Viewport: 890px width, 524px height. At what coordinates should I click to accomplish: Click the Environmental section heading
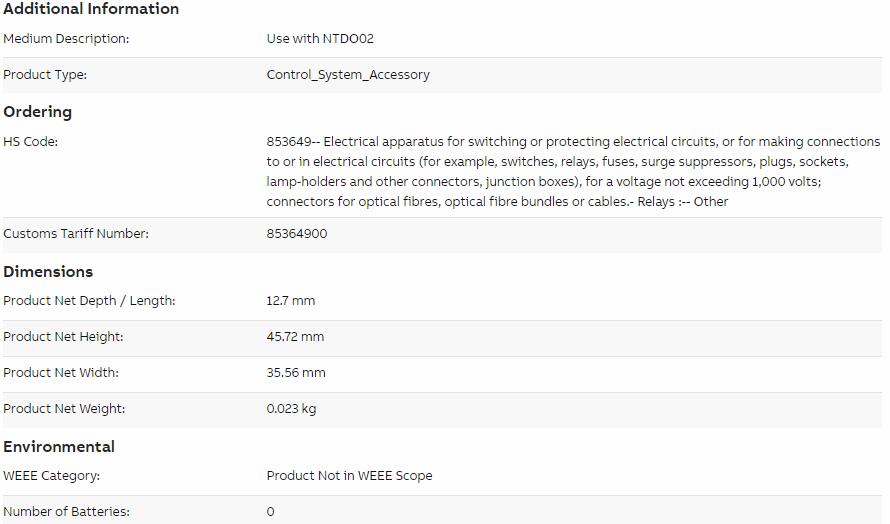click(x=58, y=447)
